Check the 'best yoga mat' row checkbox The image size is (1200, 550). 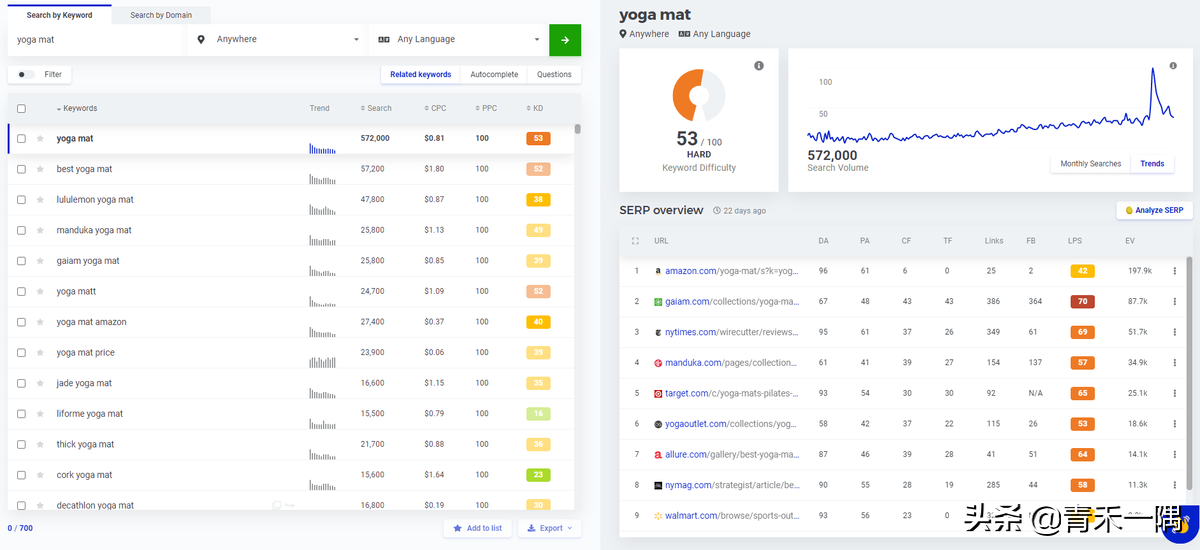[21, 169]
